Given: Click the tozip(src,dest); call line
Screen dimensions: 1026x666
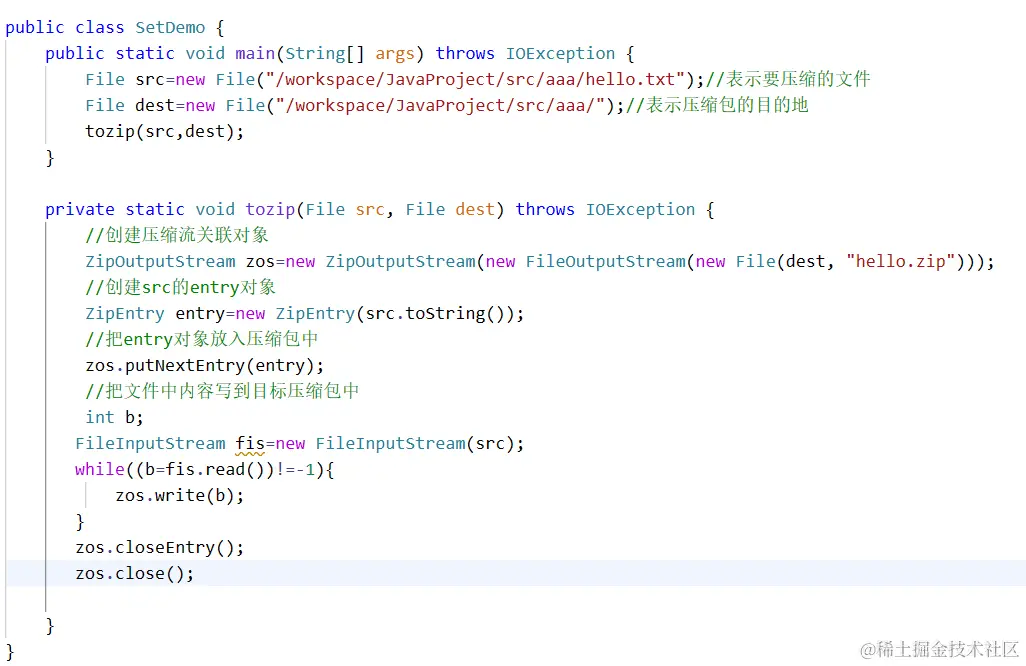Looking at the screenshot, I should pyautogui.click(x=164, y=131).
